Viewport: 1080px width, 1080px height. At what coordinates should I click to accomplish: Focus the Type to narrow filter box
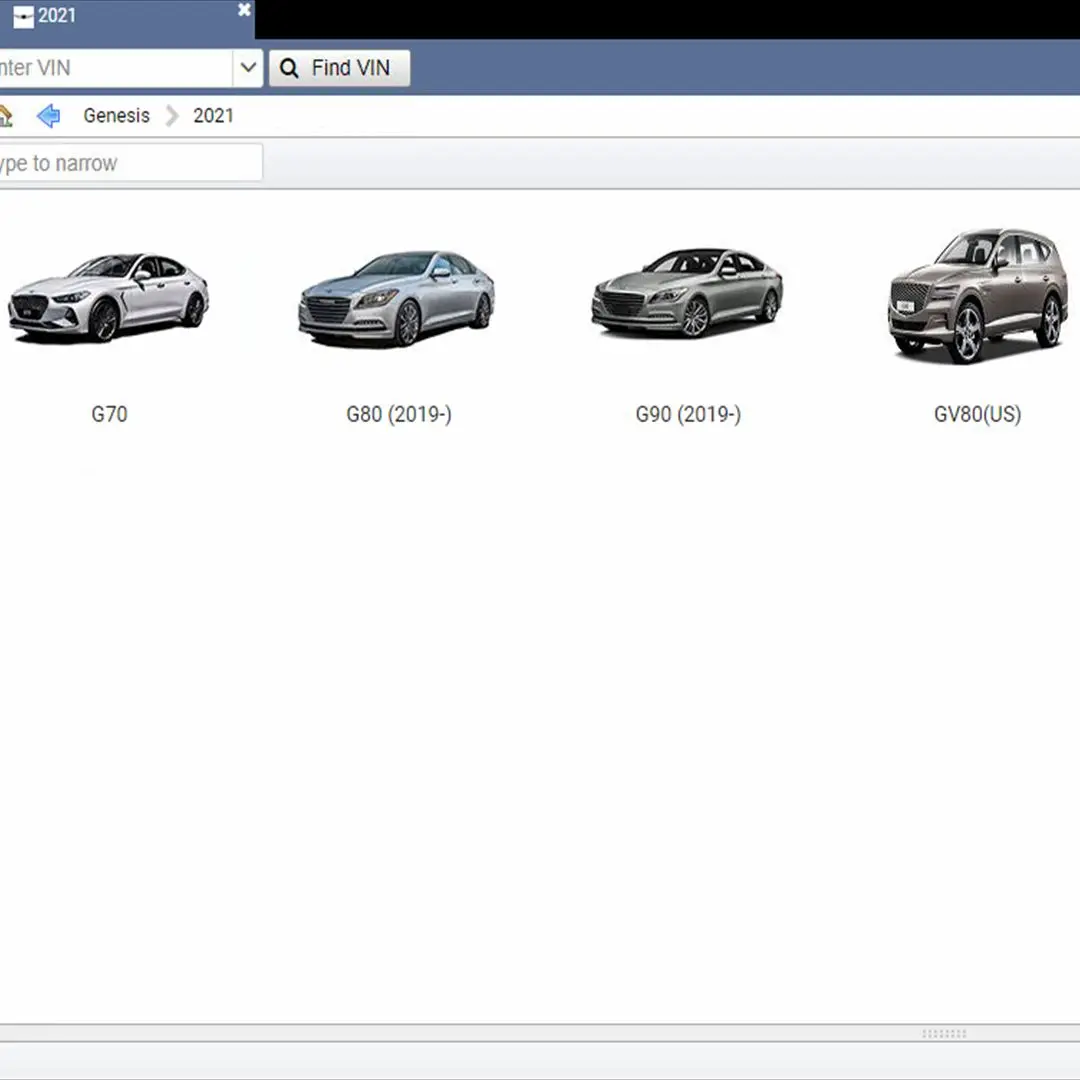click(x=131, y=163)
